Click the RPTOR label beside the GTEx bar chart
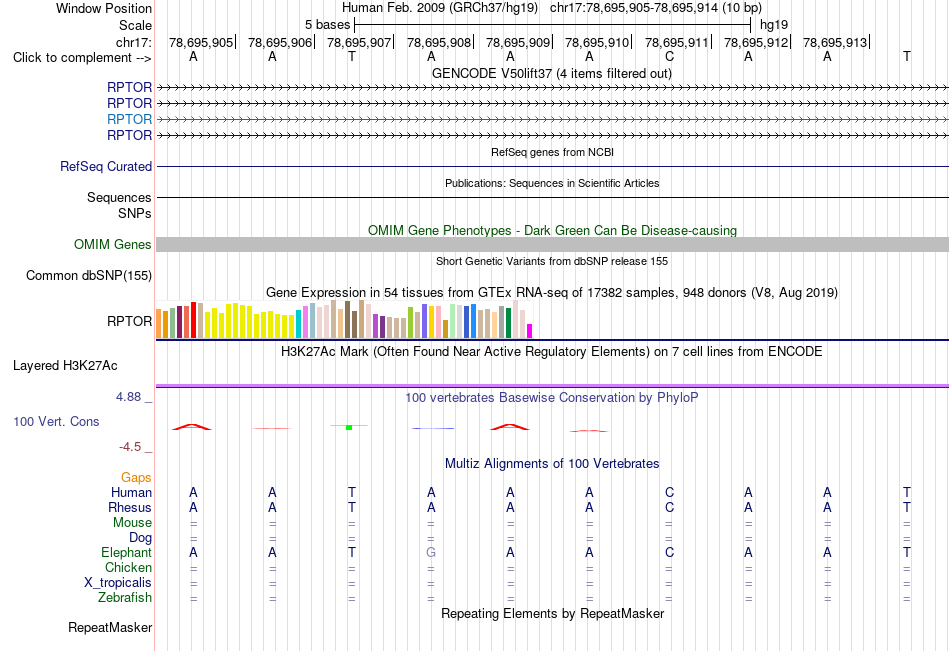950x651 pixels. (x=129, y=321)
